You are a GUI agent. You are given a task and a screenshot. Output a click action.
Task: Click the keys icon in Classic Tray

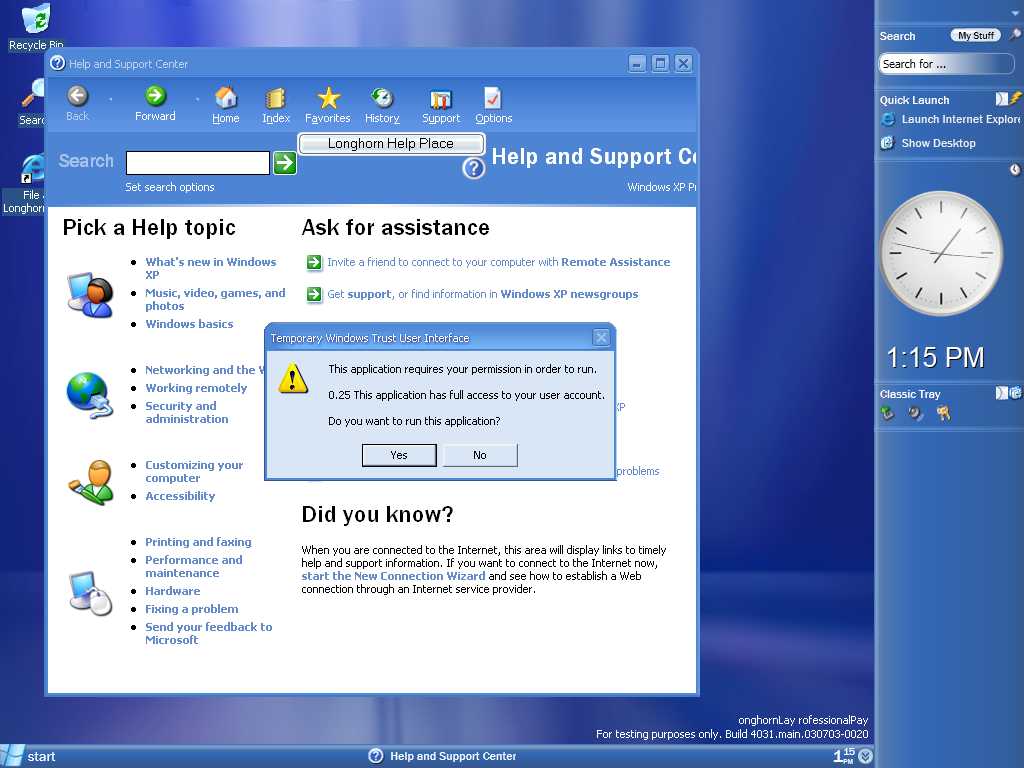944,413
